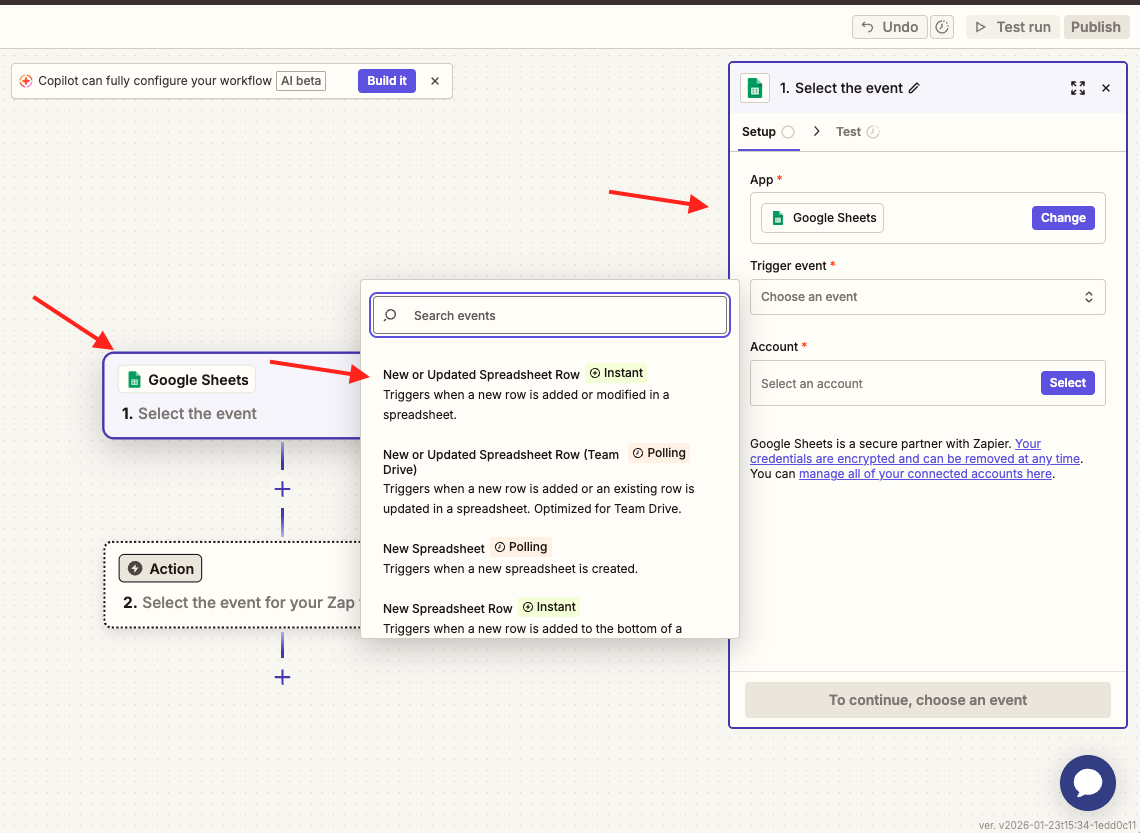This screenshot has height=833, width=1140.
Task: Click Google Sheets chip on trigger step
Action: point(187,379)
